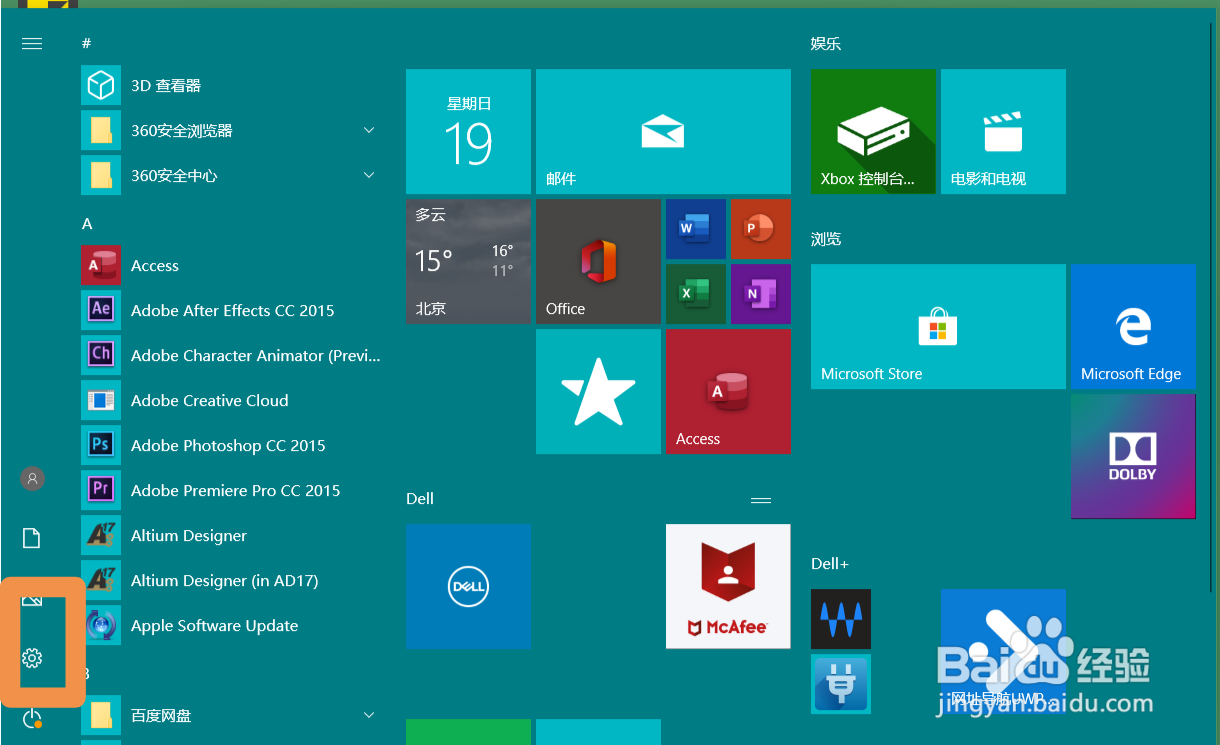This screenshot has width=1220, height=745.
Task: Open the weather tile for 北京
Action: (468, 262)
